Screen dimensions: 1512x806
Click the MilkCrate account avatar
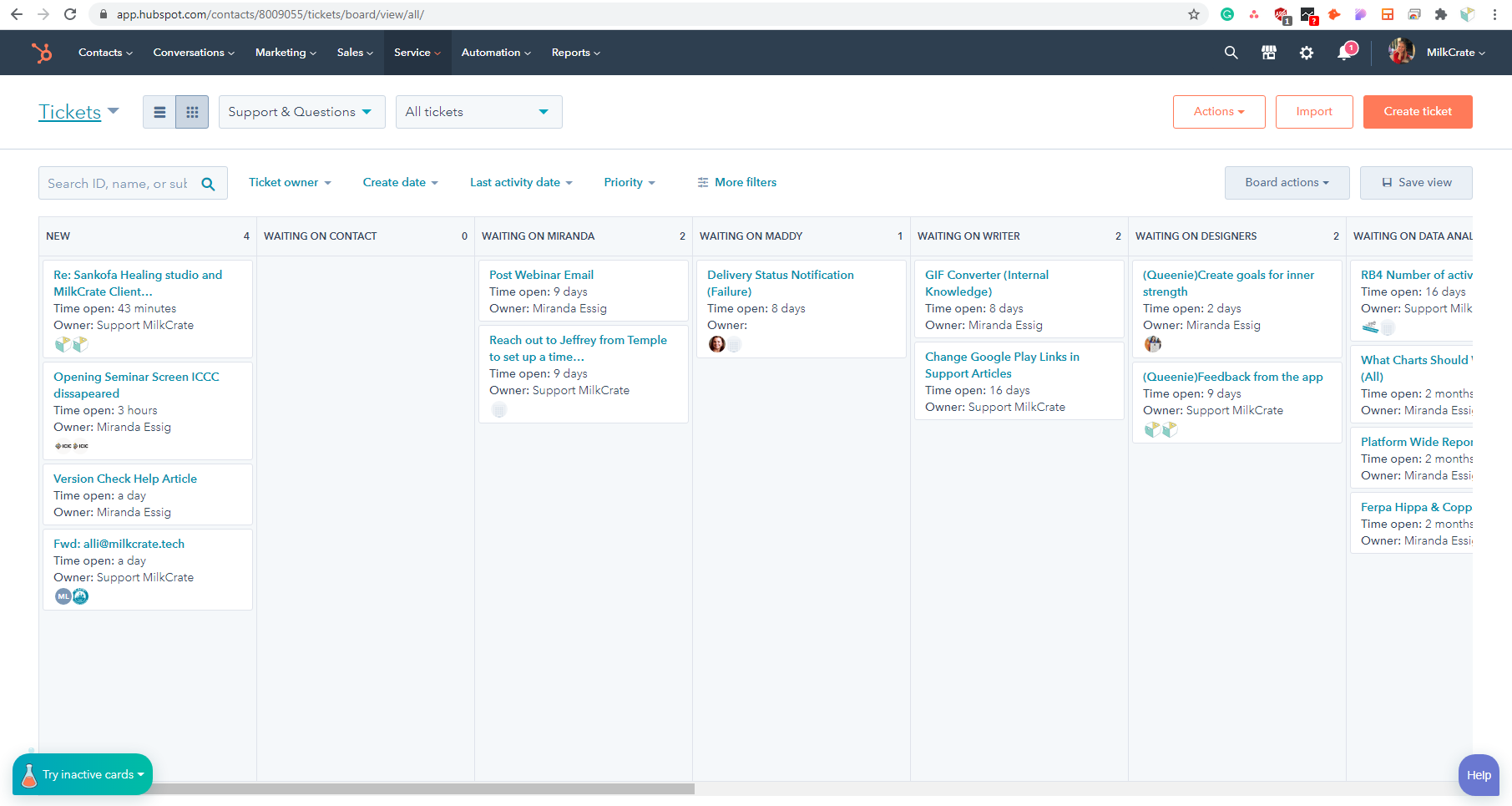(x=1401, y=52)
